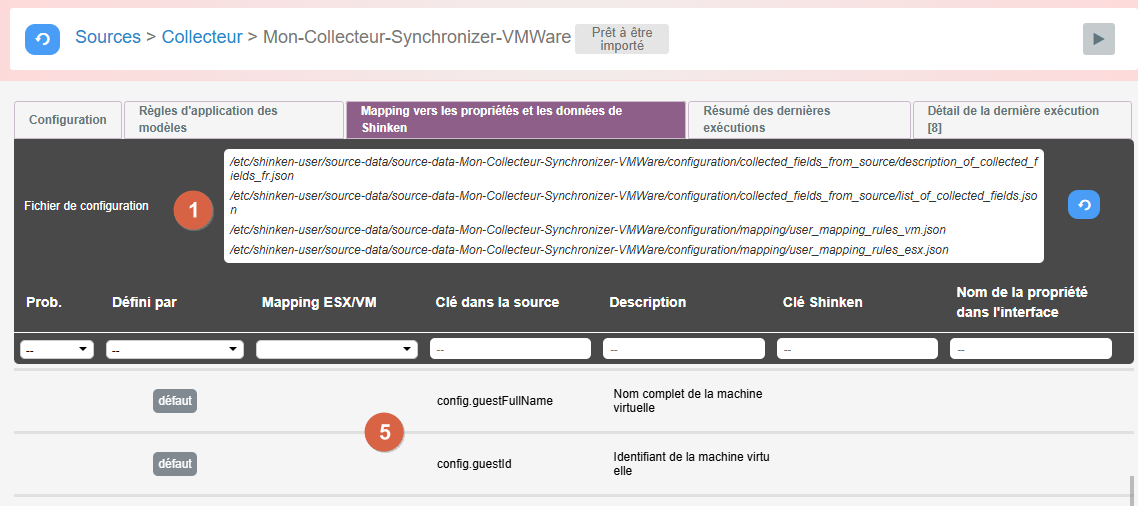This screenshot has height=506, width=1138.
Task: Click the orange numbered marker 5
Action: coord(384,432)
